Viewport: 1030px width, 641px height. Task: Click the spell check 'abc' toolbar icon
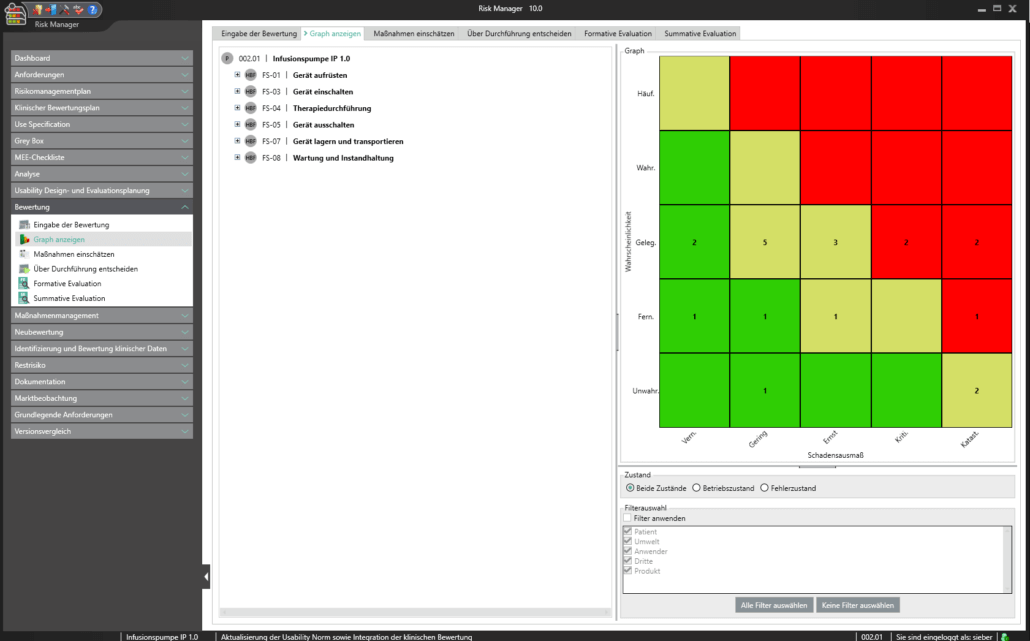78,10
